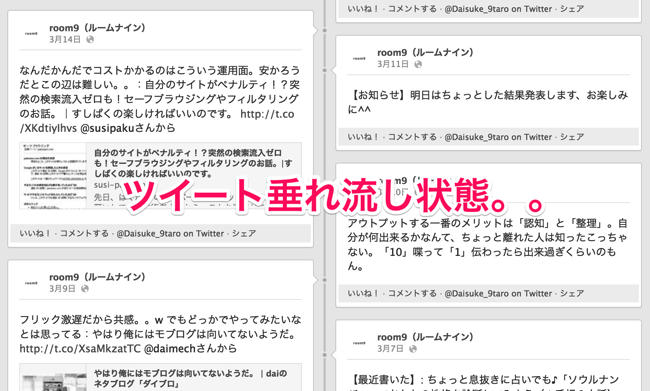Open the 3月11日 date permalink
The image size is (650, 391).
click(x=393, y=64)
